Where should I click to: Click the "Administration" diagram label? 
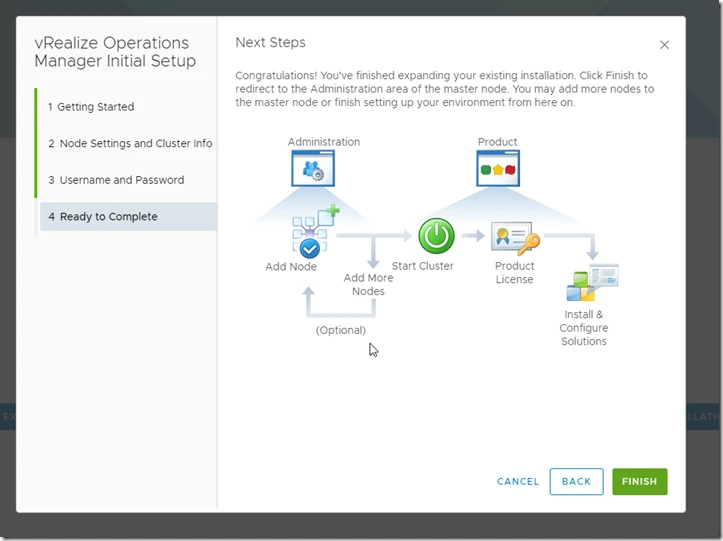click(x=324, y=142)
